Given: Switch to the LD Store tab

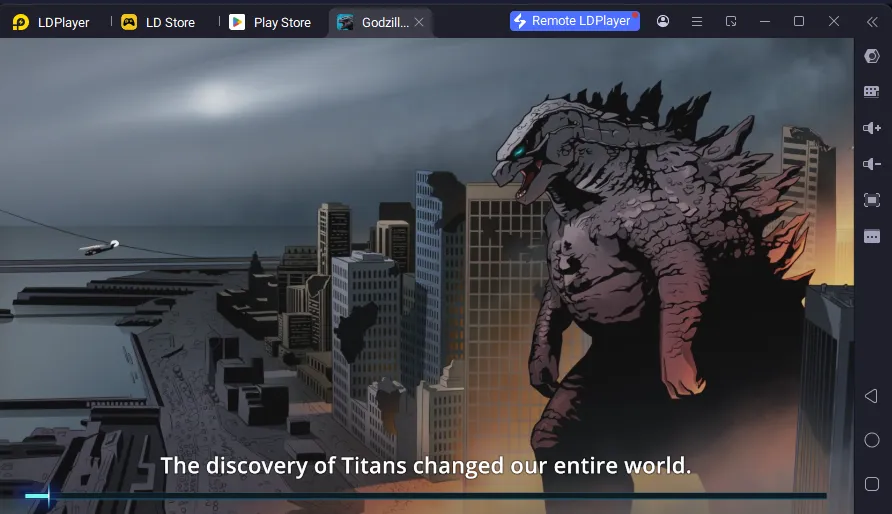Looking at the screenshot, I should tap(158, 22).
